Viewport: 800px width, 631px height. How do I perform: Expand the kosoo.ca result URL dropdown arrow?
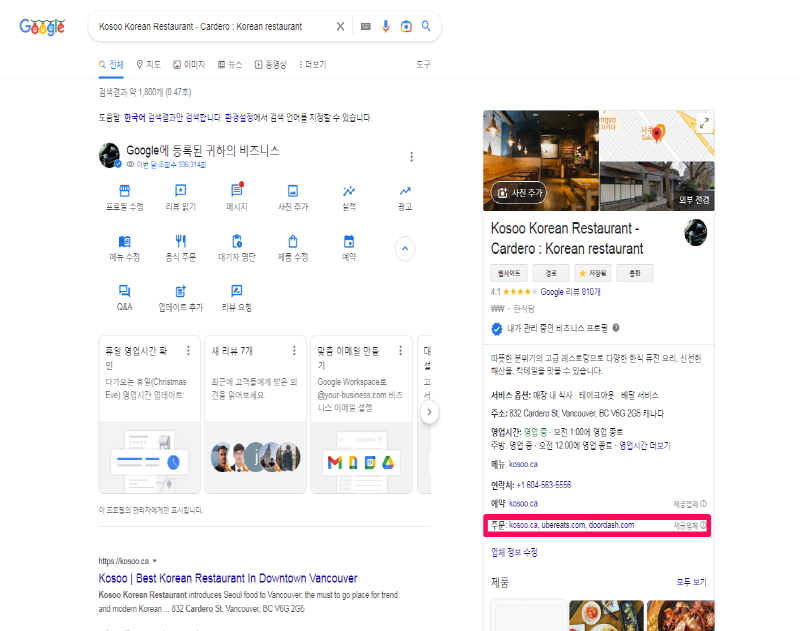155,562
